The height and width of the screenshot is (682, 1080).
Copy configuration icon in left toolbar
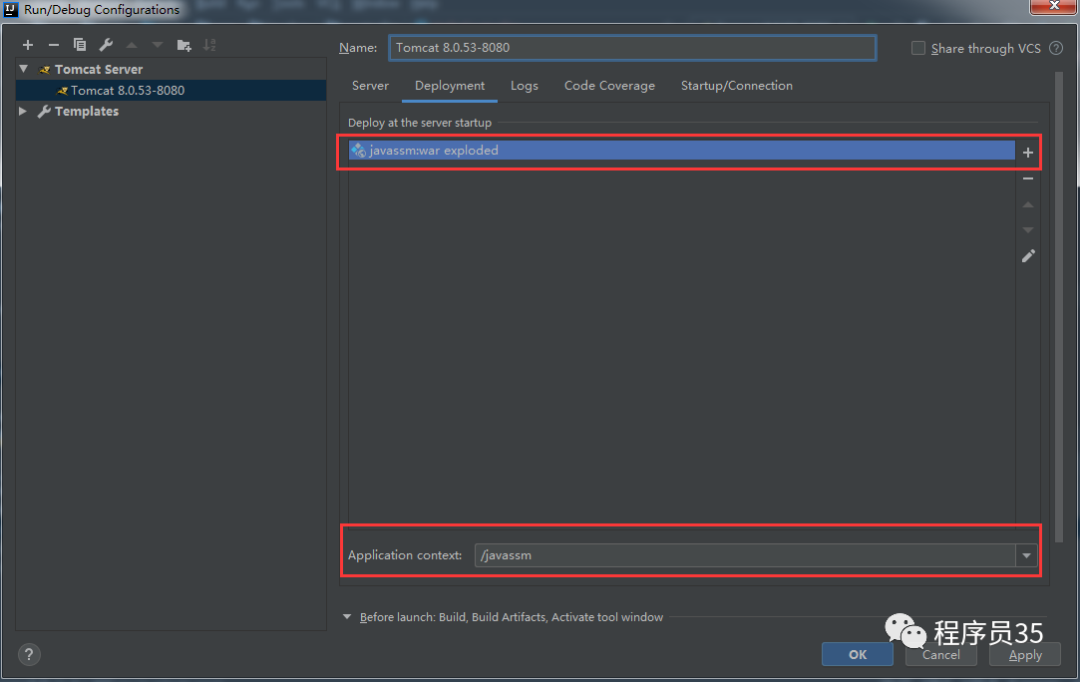[80, 45]
